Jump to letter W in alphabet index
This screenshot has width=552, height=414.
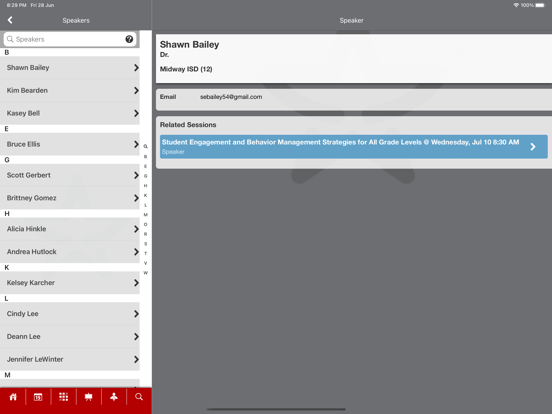point(145,273)
